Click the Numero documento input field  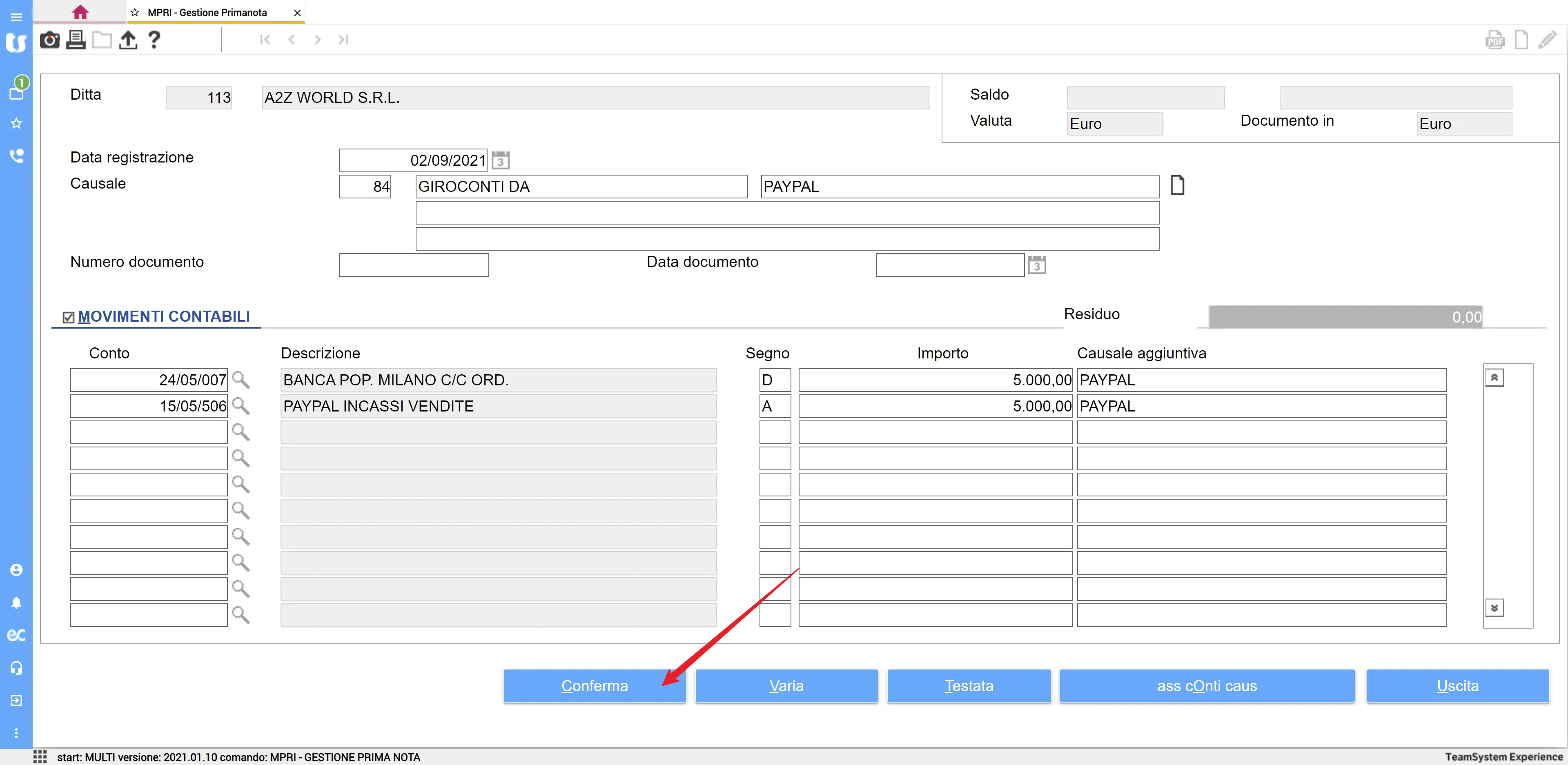coord(413,265)
